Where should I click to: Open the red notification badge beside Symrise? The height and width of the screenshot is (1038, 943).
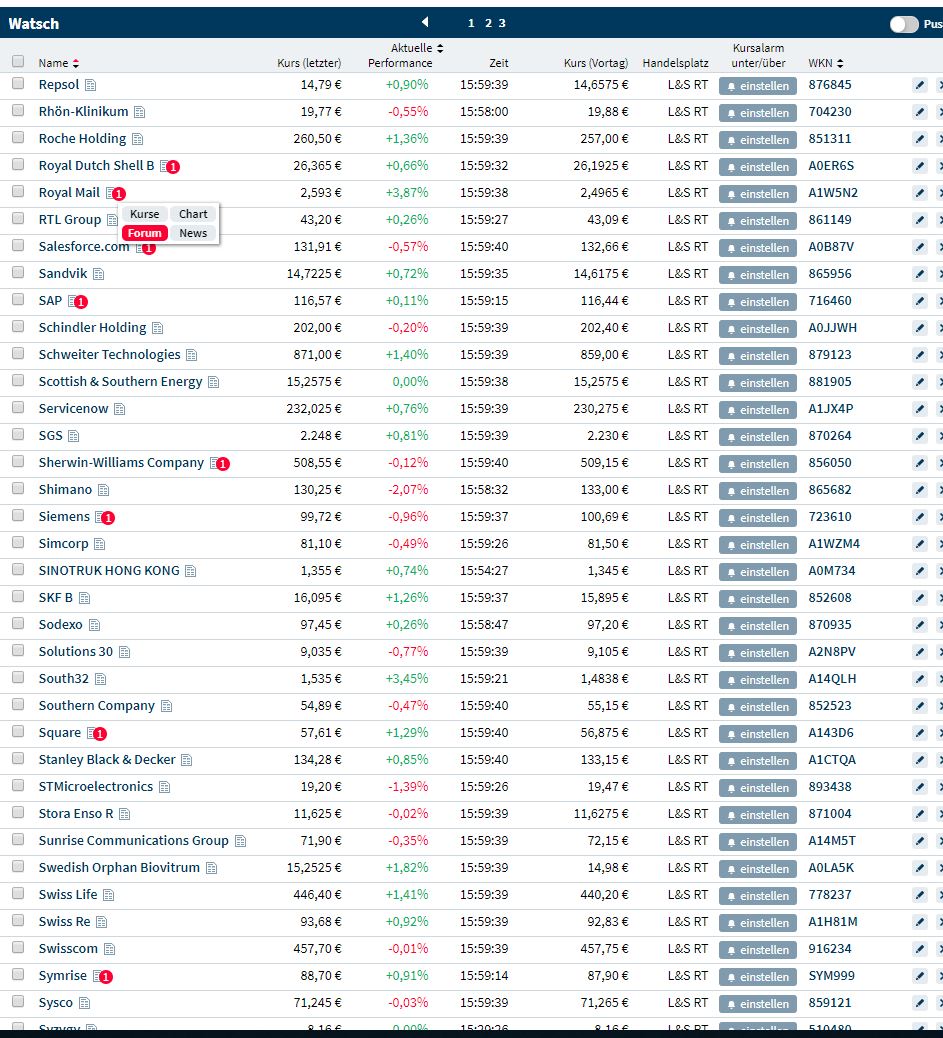point(106,976)
